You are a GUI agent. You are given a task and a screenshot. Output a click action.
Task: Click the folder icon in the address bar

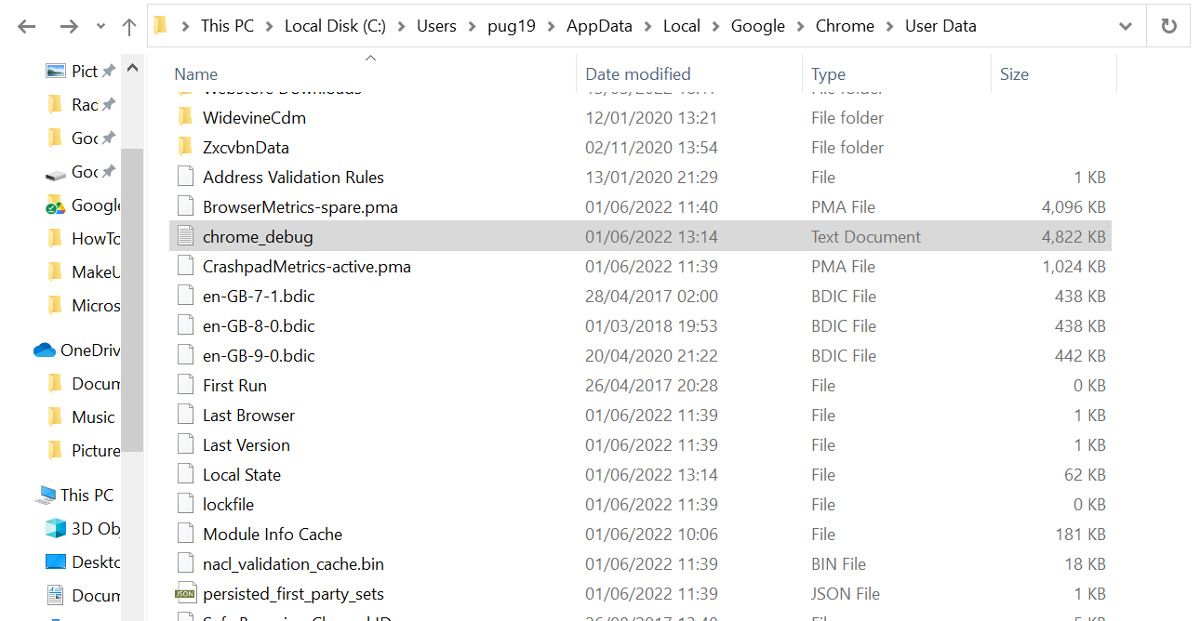pos(160,26)
